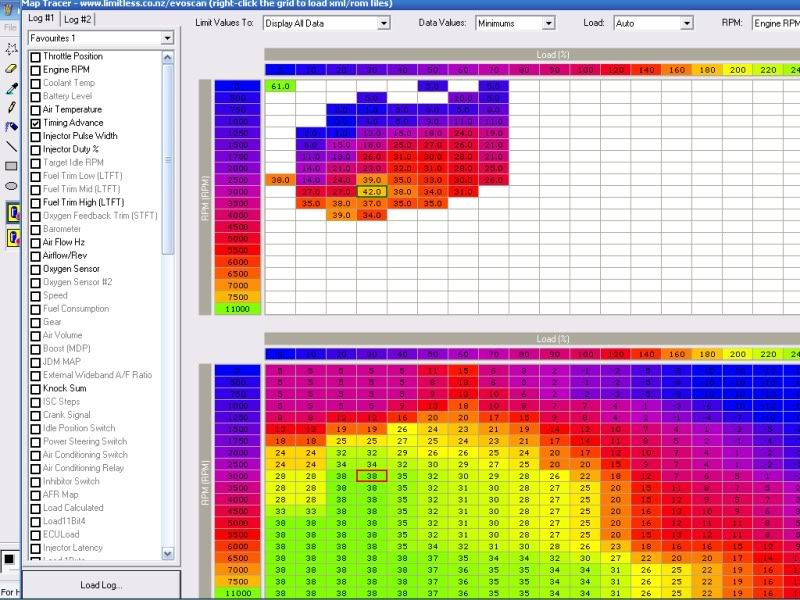Switch to the Log #1 tab
Viewport: 800px width, 600px height.
click(x=41, y=18)
